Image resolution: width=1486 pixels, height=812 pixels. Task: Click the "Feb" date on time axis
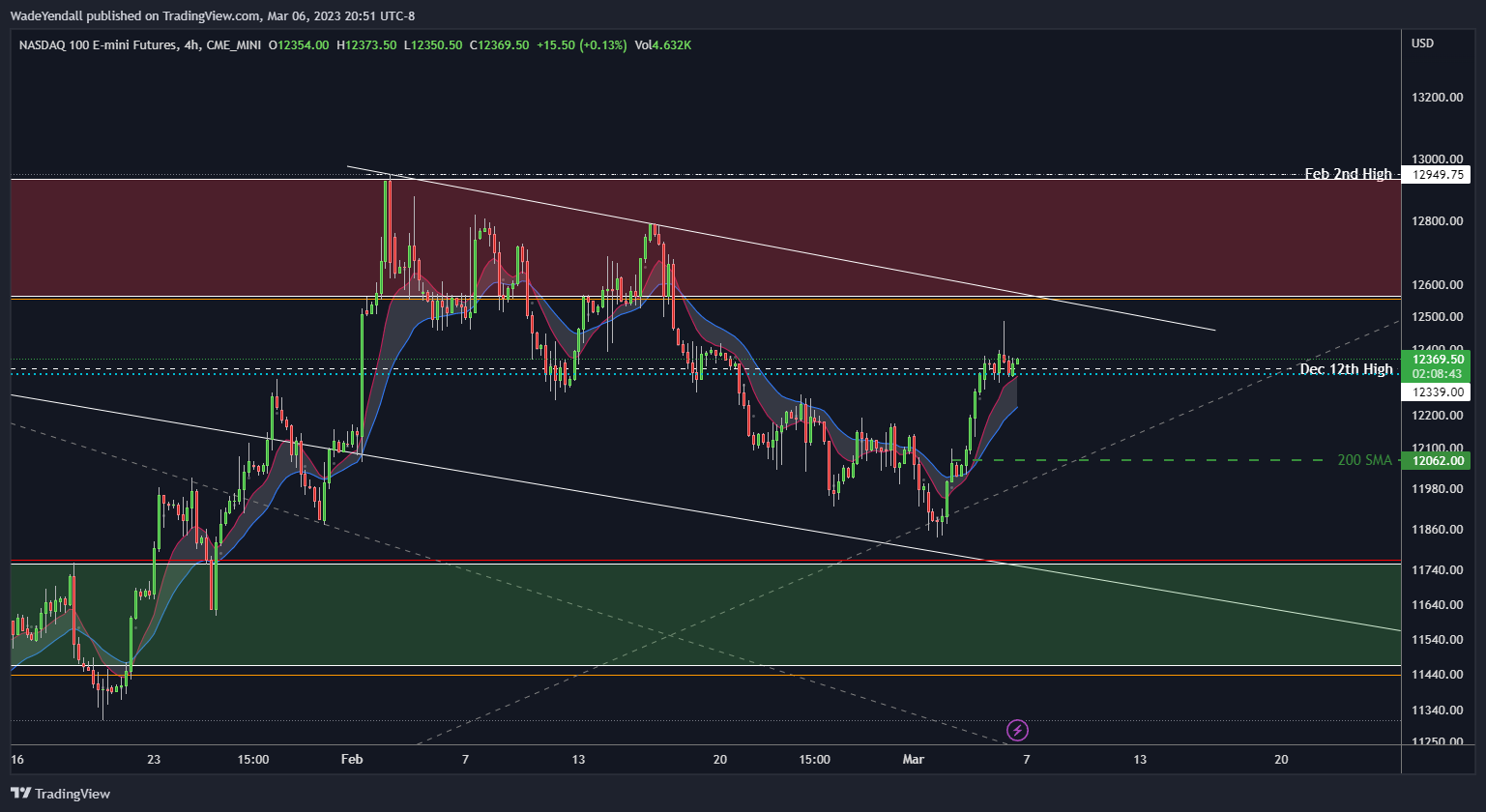coord(352,760)
